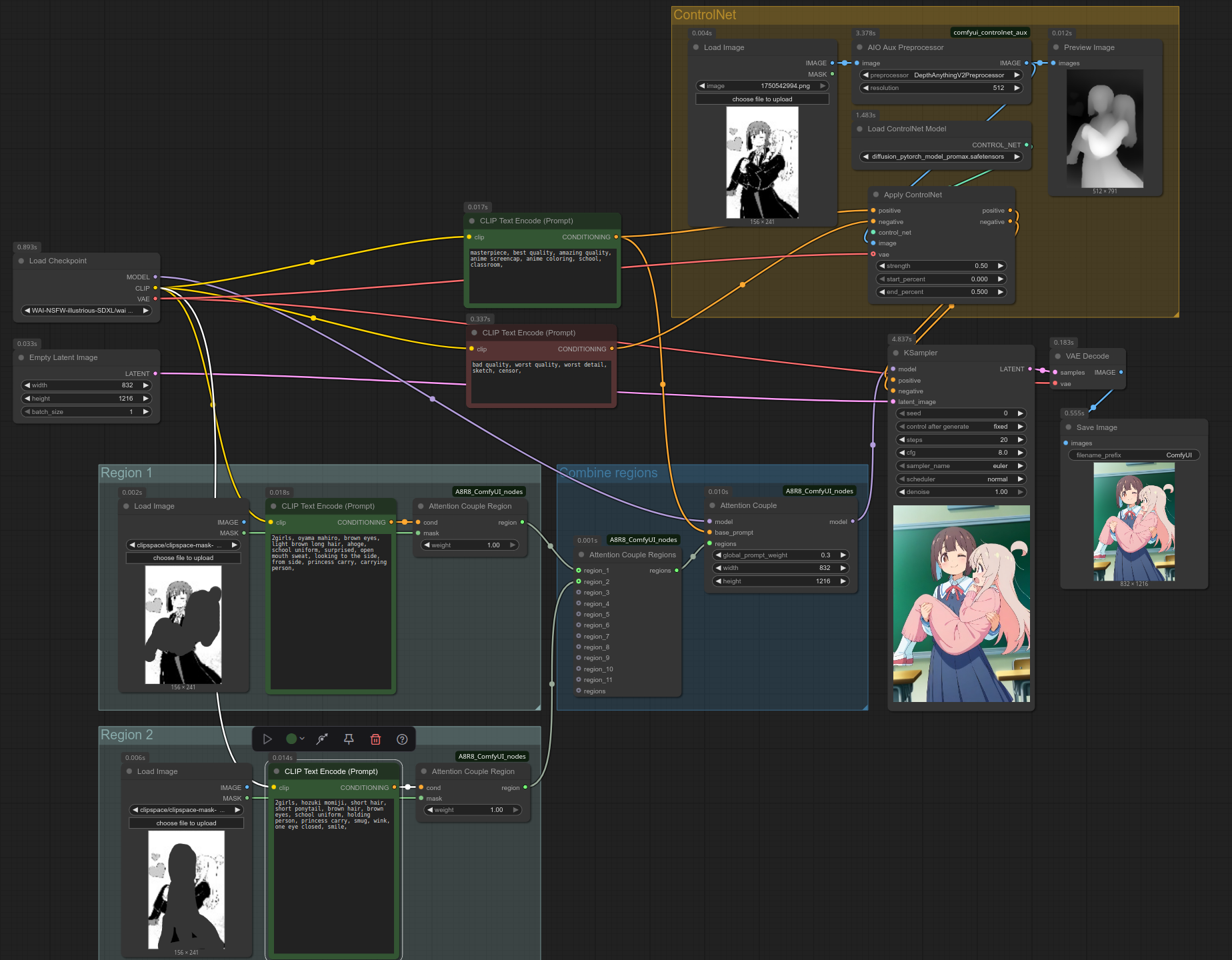Collapse the Preview Image node

pyautogui.click(x=1056, y=48)
